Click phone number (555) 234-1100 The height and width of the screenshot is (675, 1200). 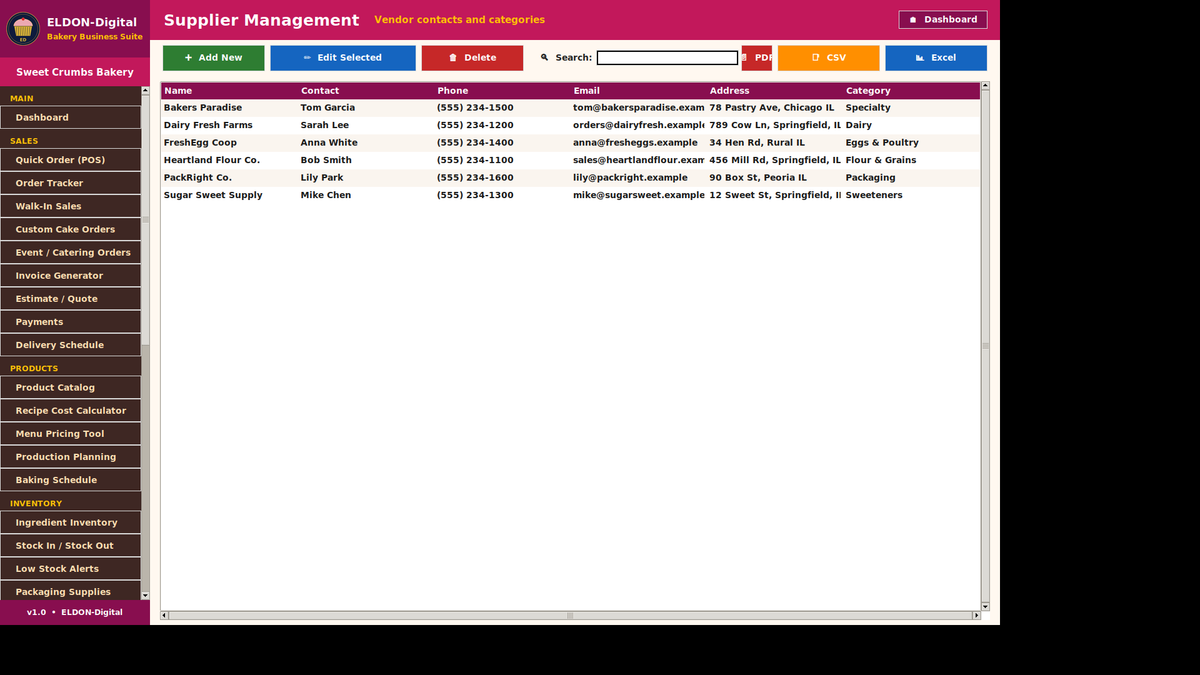(x=475, y=161)
